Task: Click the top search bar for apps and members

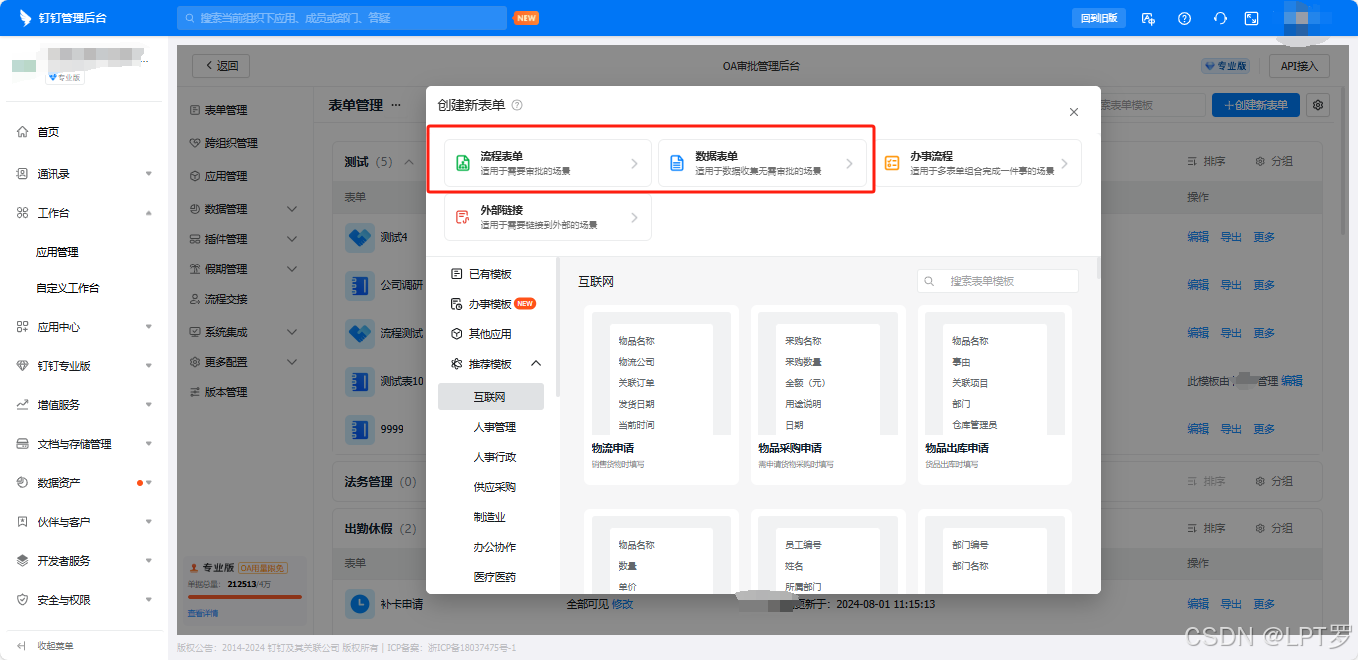Action: [342, 18]
